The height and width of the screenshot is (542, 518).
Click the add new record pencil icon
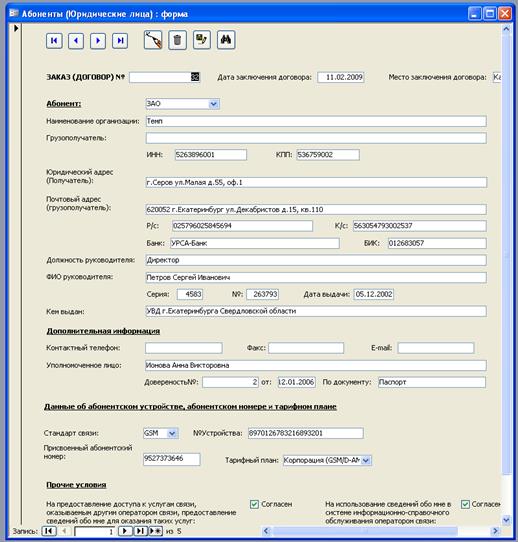coord(153,40)
